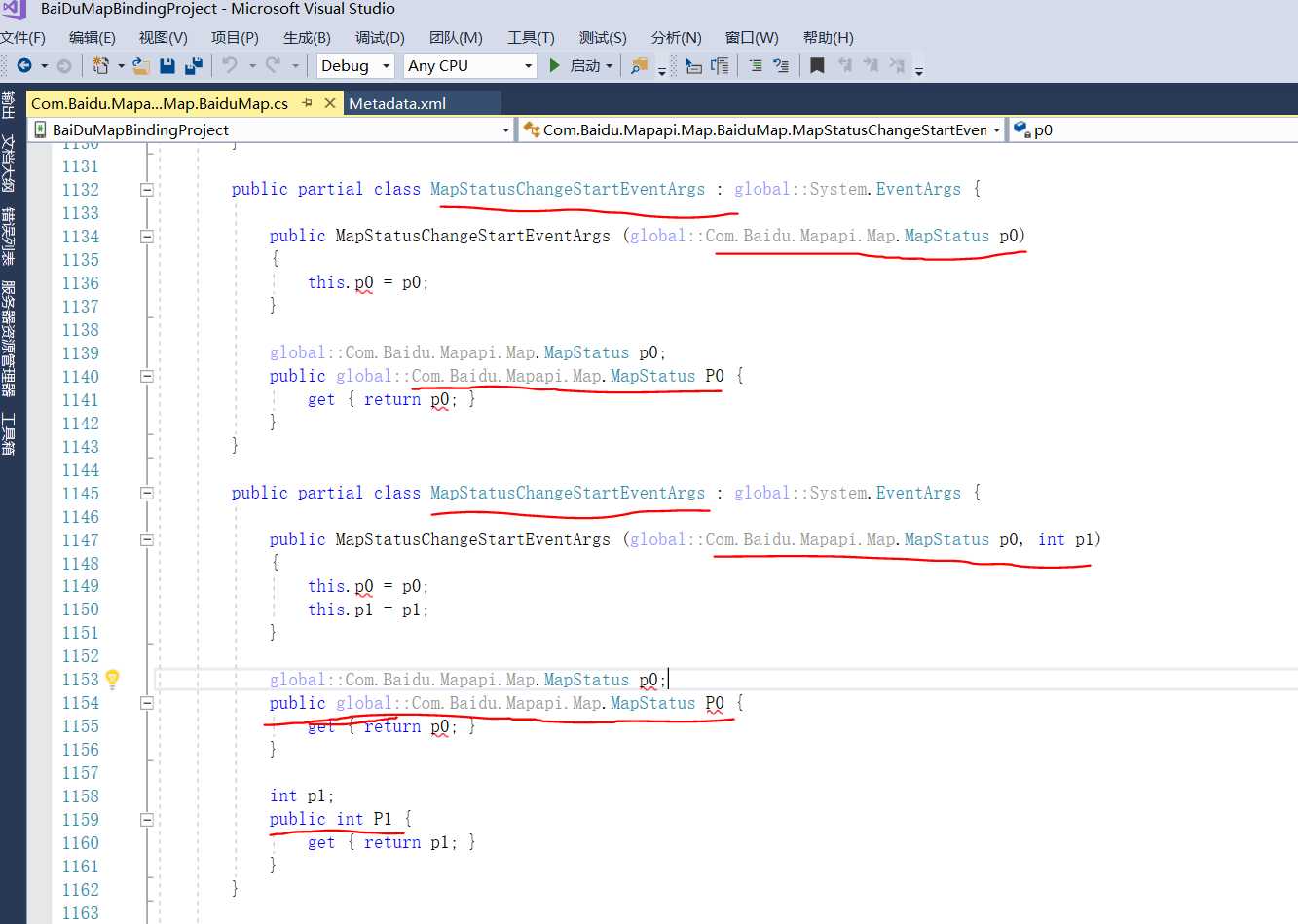The image size is (1298, 924).
Task: Click the Open File folder icon
Action: 141,65
